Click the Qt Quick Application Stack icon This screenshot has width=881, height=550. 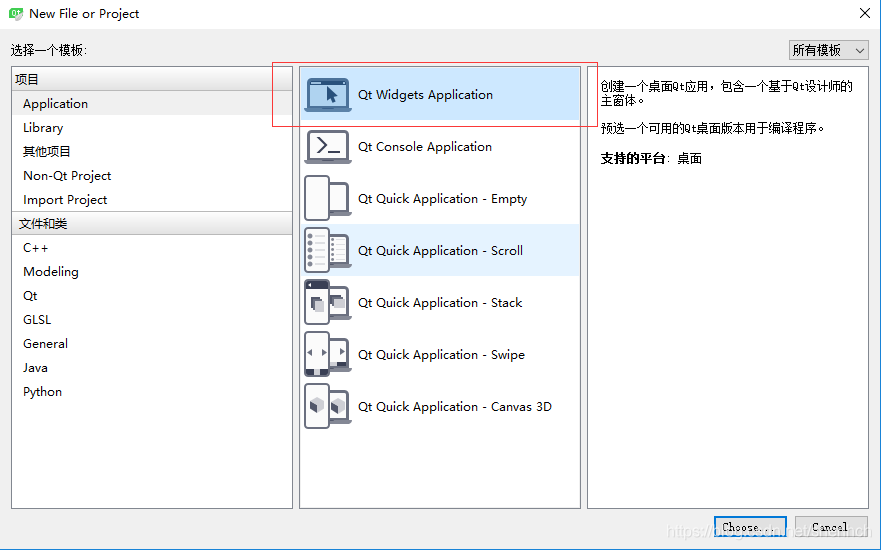(x=328, y=302)
